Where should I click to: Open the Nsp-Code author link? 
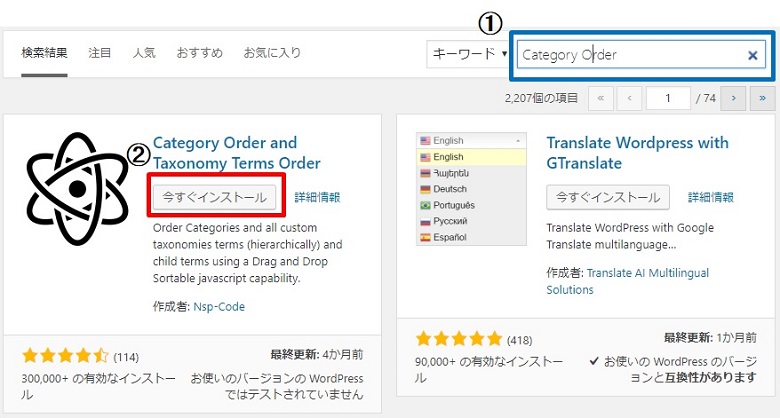(x=220, y=307)
